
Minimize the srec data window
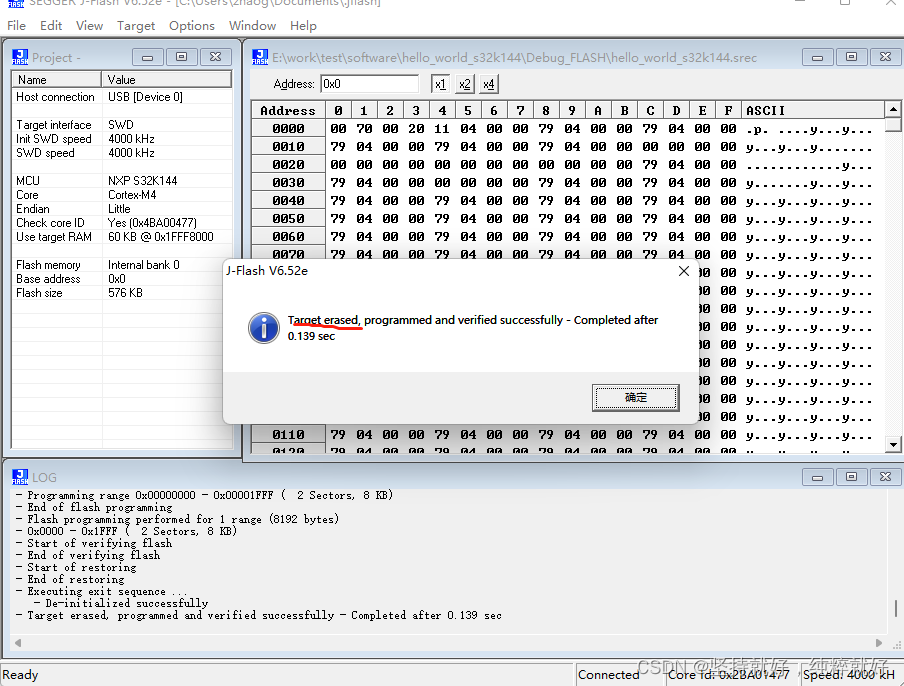pos(818,57)
